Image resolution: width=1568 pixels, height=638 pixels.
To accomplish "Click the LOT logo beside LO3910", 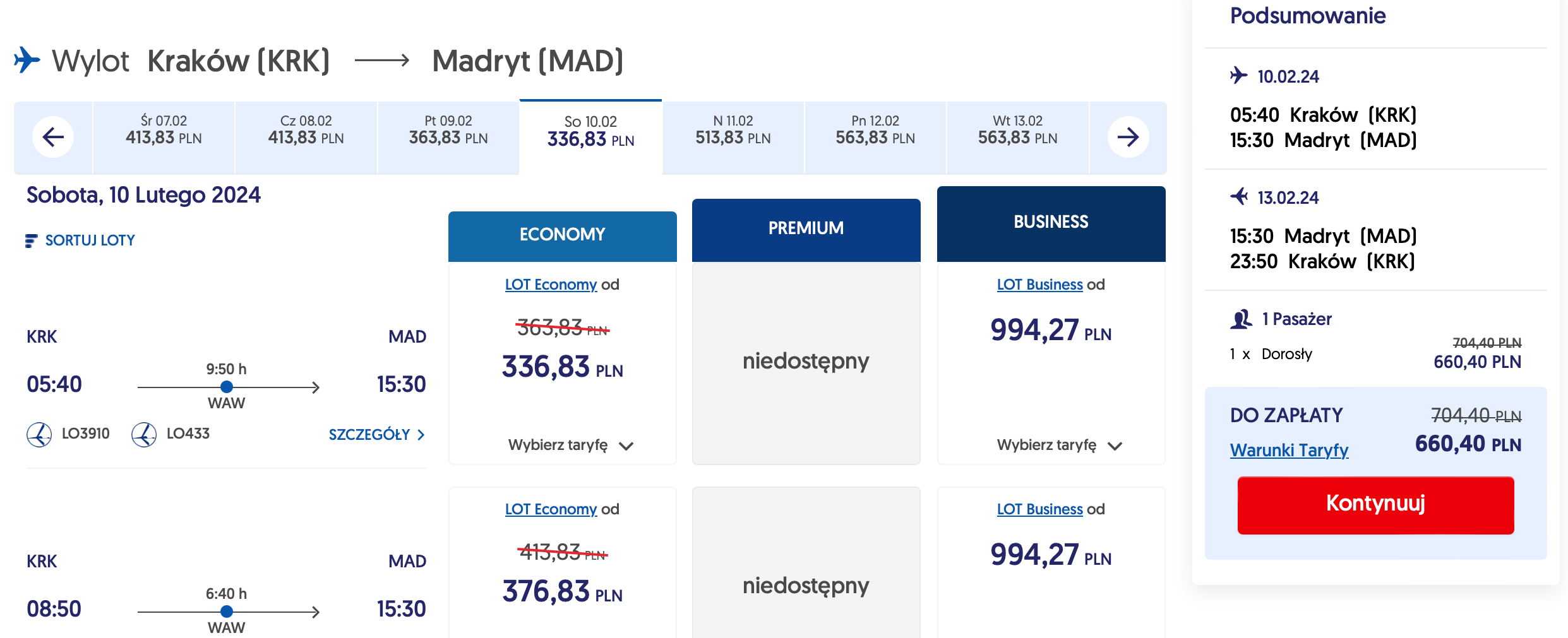I will click(x=39, y=434).
